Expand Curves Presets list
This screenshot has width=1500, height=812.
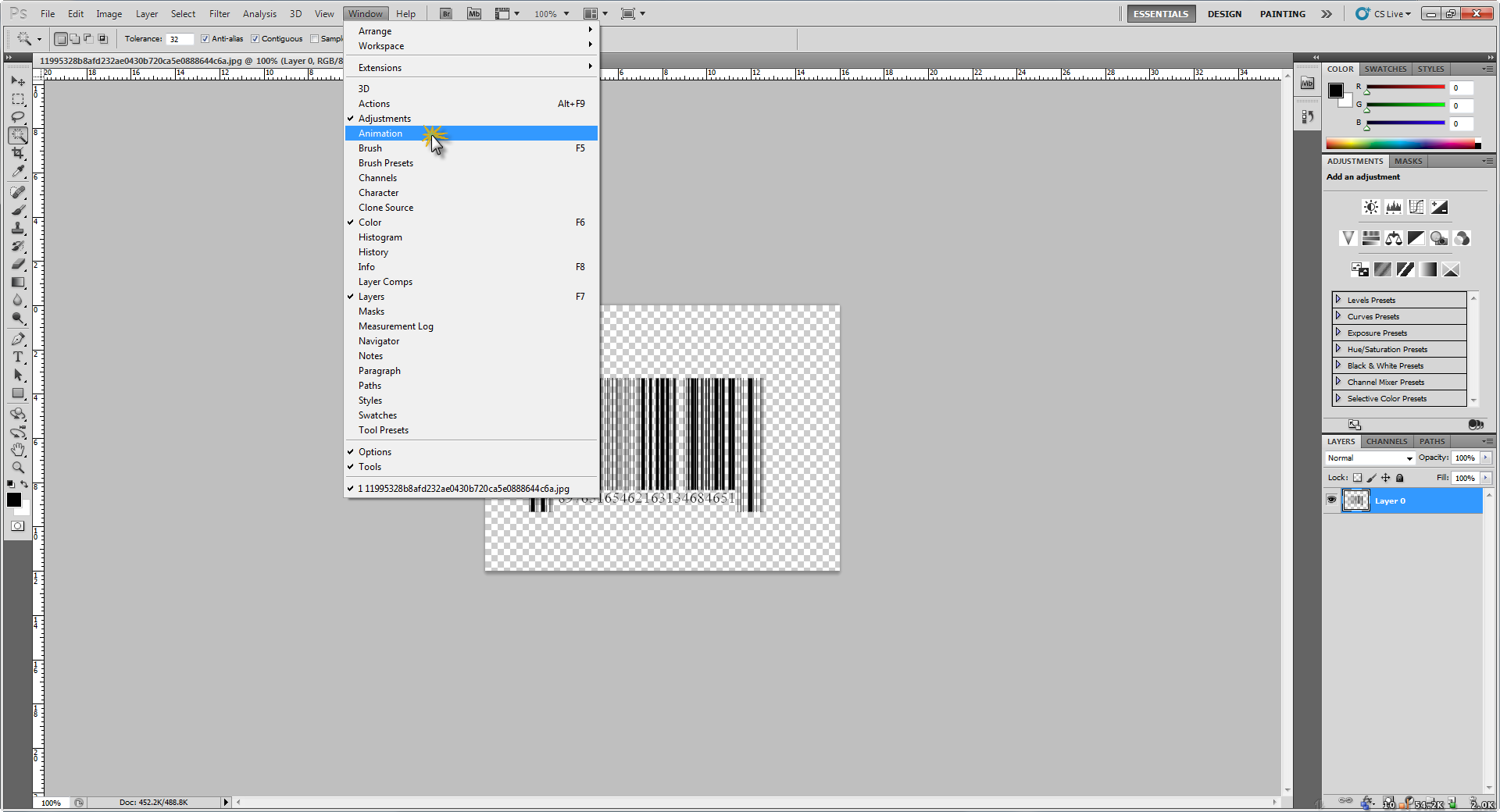click(1338, 316)
